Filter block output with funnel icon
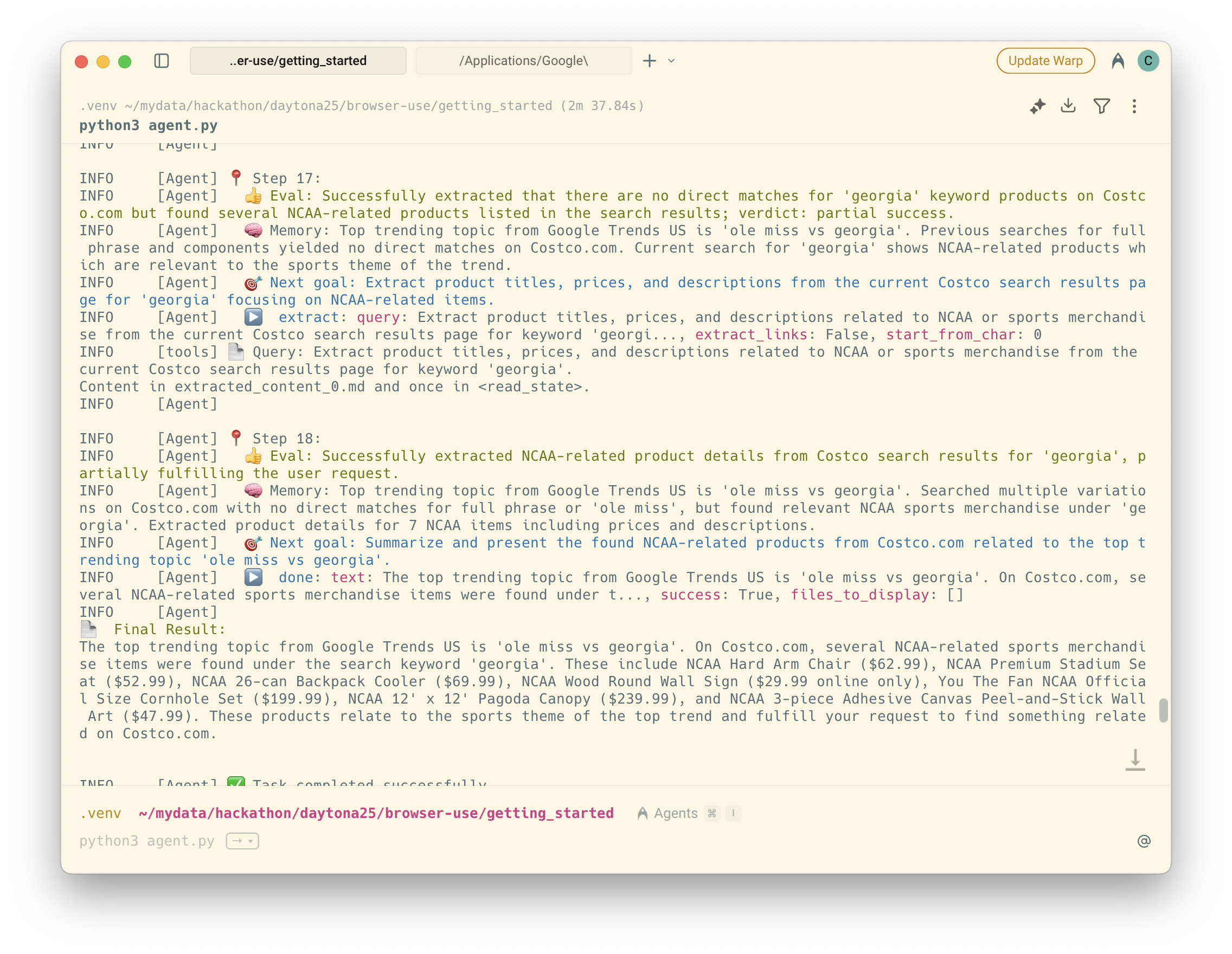1232x954 pixels. point(1101,106)
